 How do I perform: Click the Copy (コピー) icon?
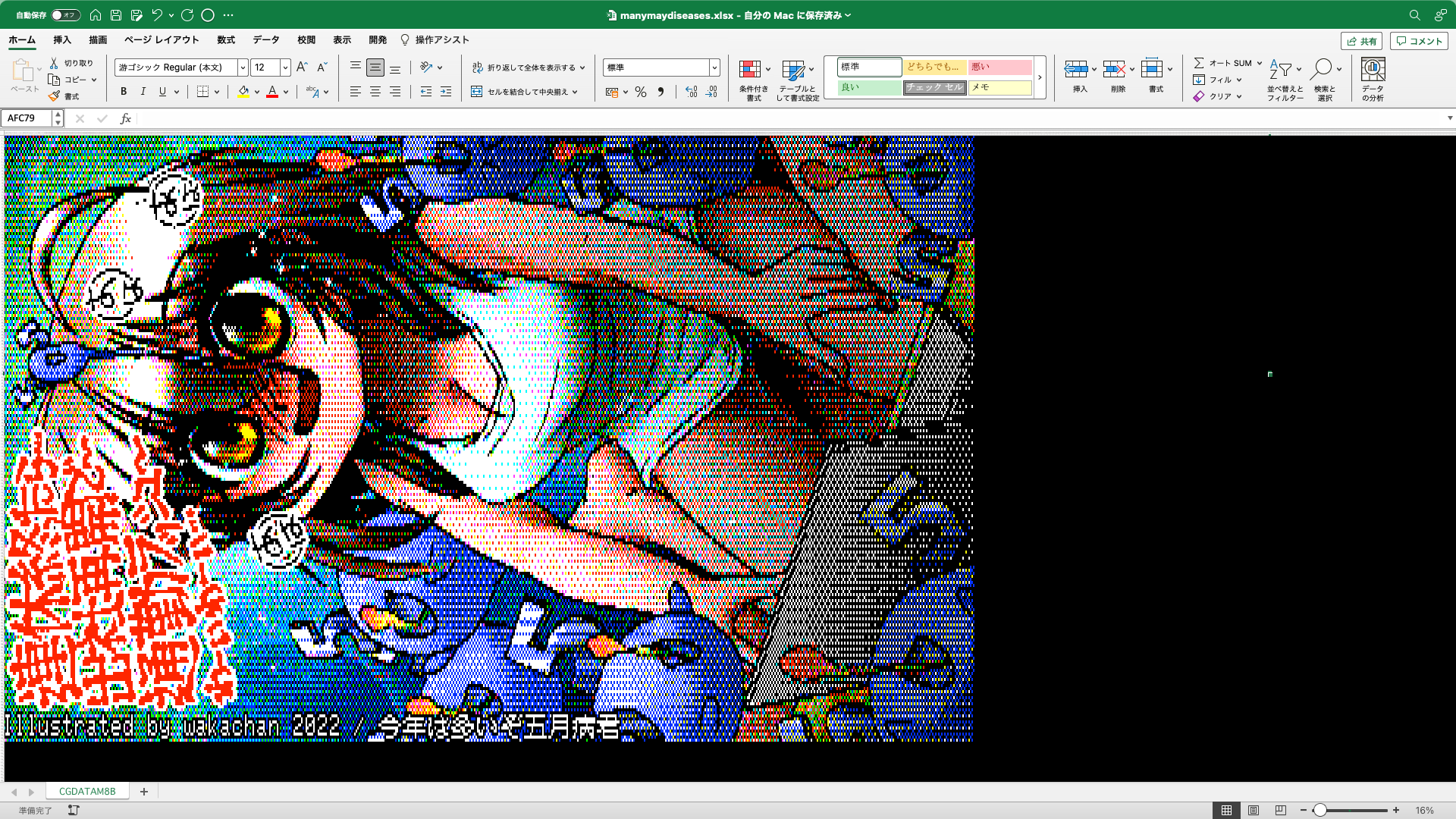click(54, 80)
